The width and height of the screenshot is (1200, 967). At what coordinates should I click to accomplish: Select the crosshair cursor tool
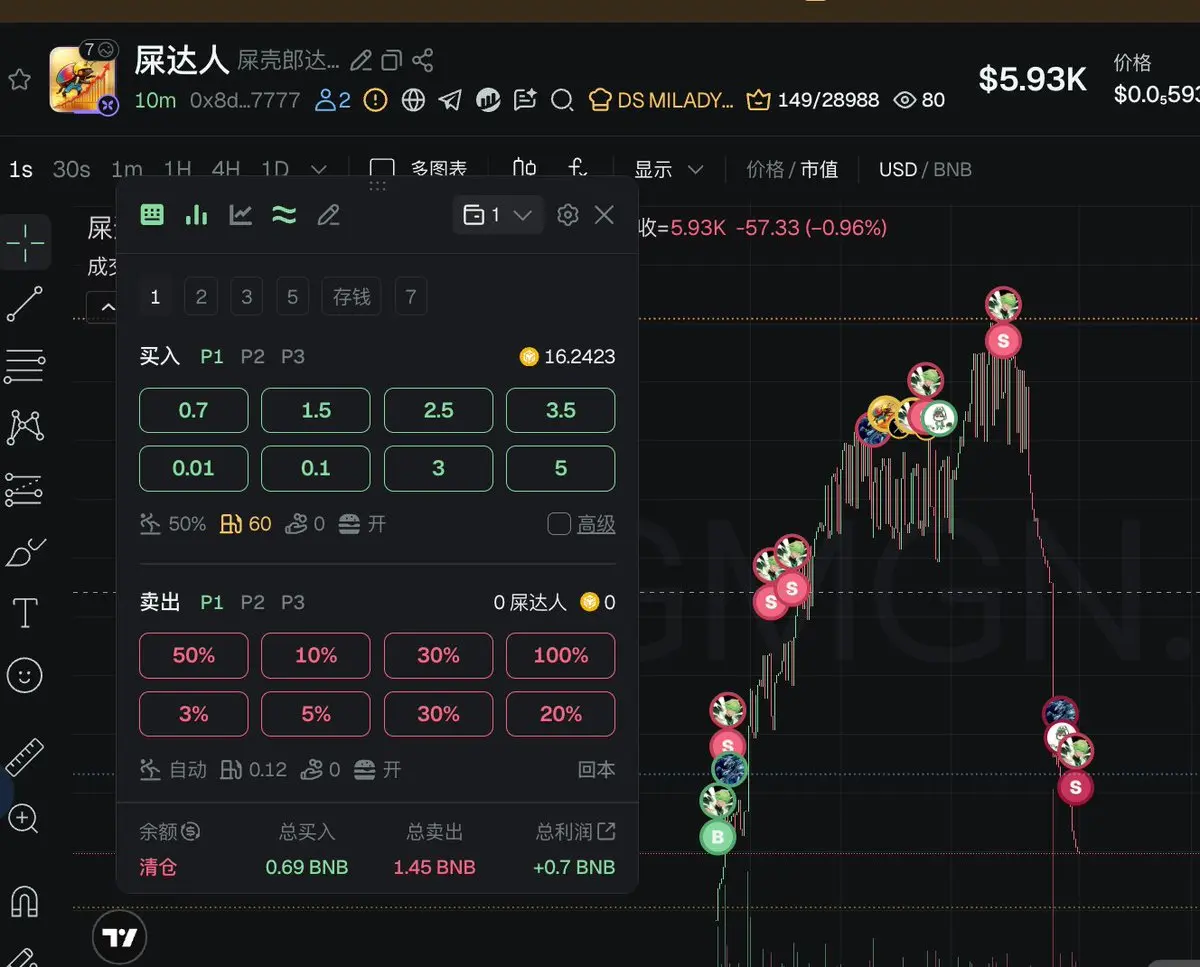pos(25,242)
